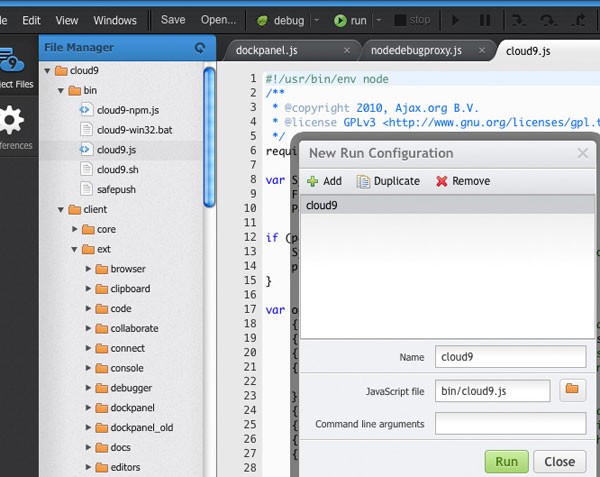Select cloud9 configuration in list

(x=448, y=205)
